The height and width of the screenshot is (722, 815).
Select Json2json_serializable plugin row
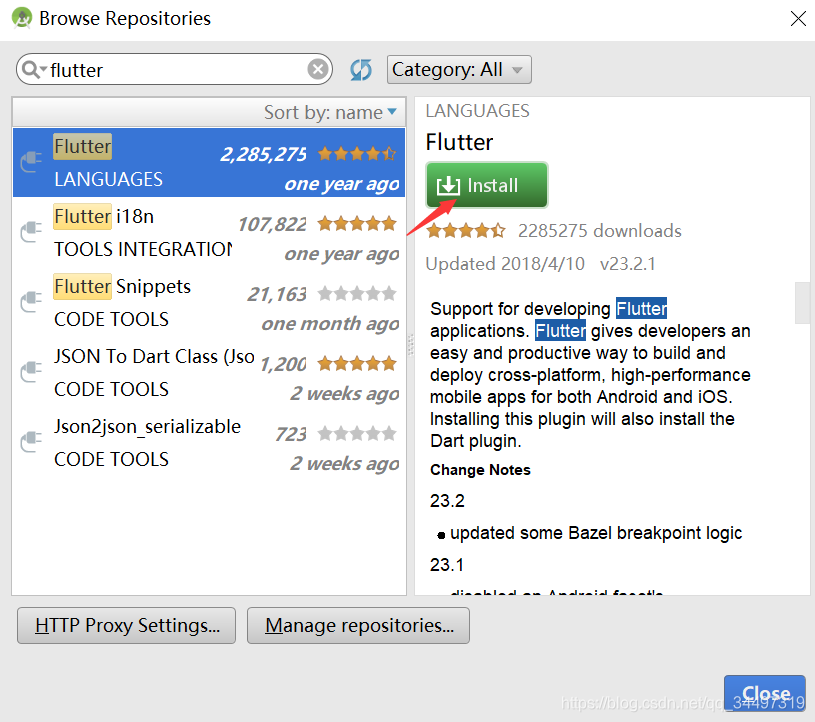click(x=209, y=443)
